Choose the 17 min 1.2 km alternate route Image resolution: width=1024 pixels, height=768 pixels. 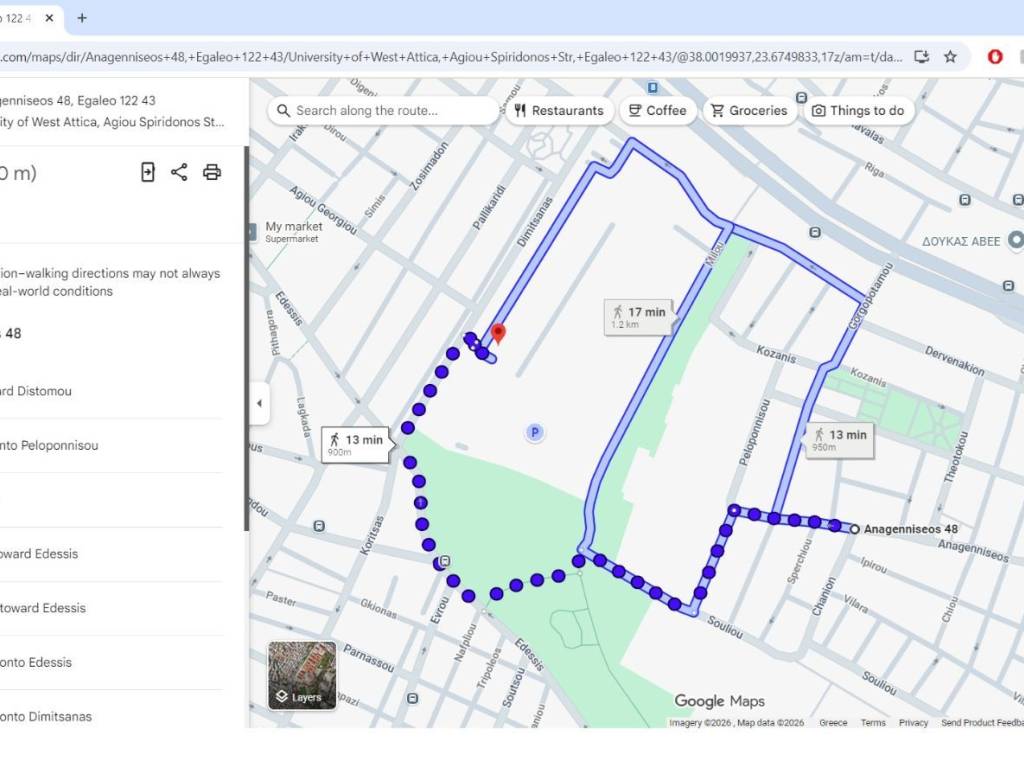[639, 317]
